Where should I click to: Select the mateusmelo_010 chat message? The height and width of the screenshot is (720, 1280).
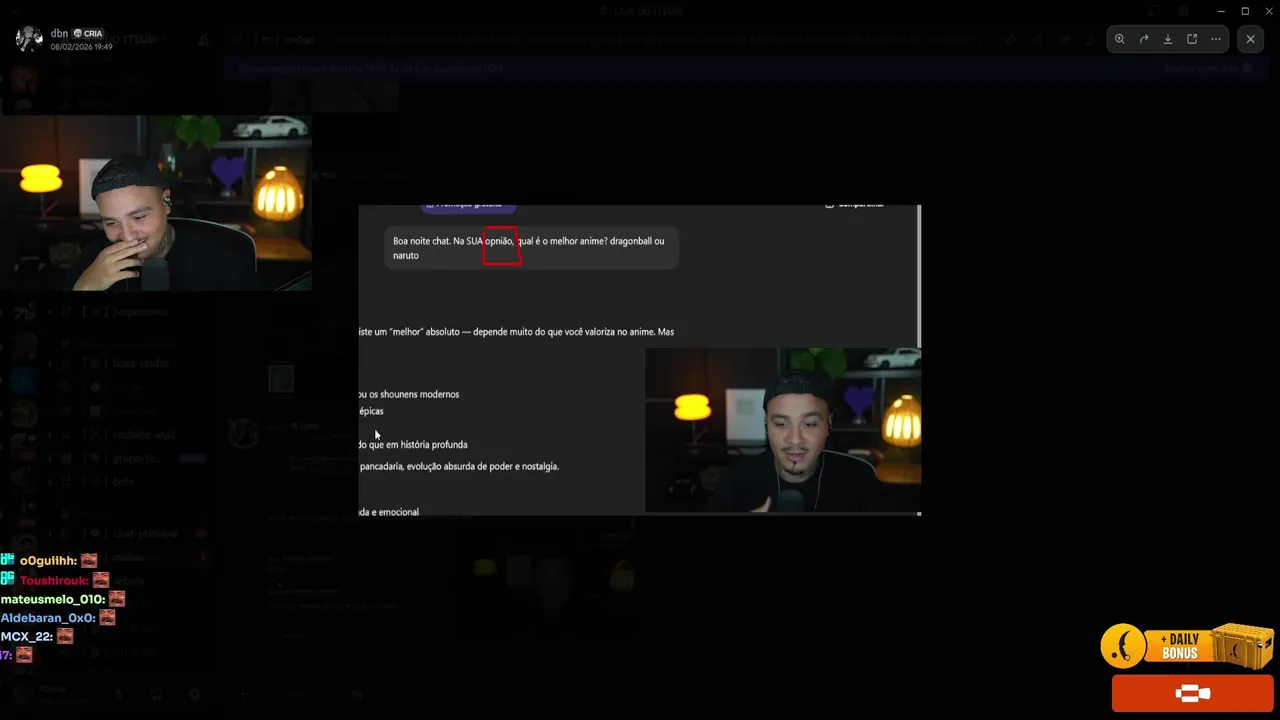(x=63, y=599)
